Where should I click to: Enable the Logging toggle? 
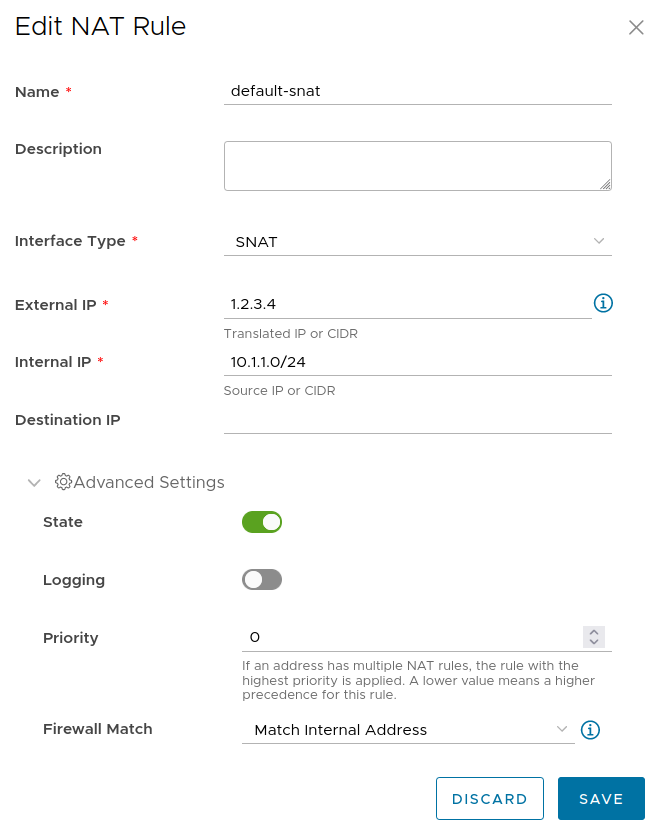coord(262,580)
